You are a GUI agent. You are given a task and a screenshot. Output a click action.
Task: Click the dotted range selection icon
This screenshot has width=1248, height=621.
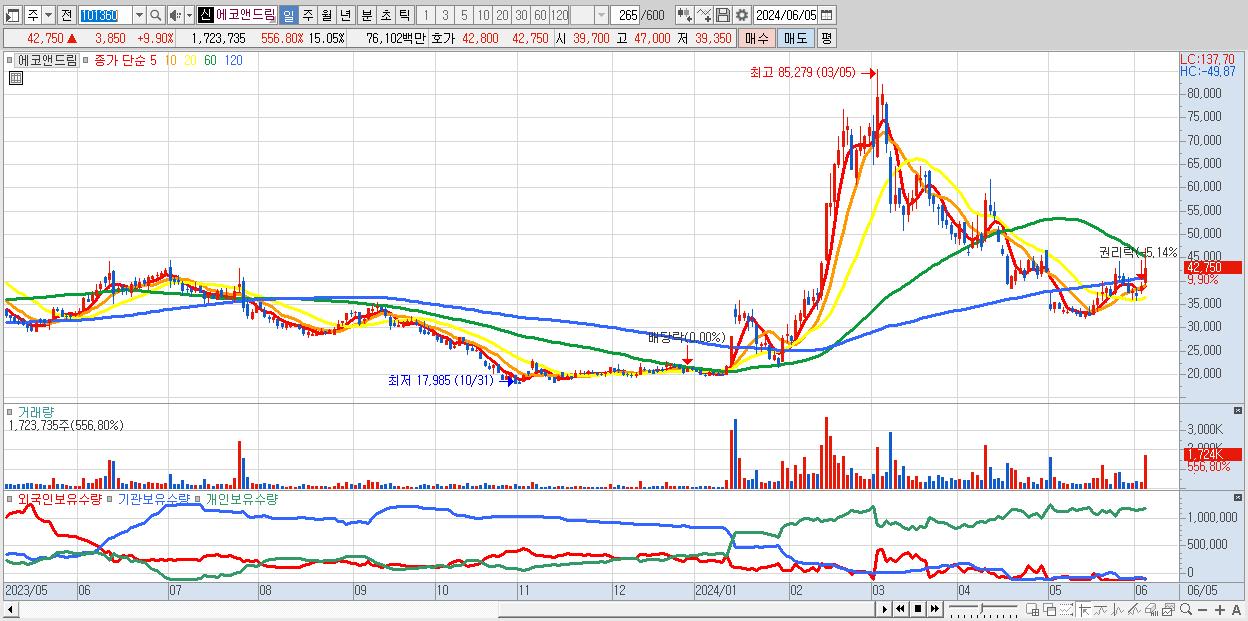(x=1066, y=610)
